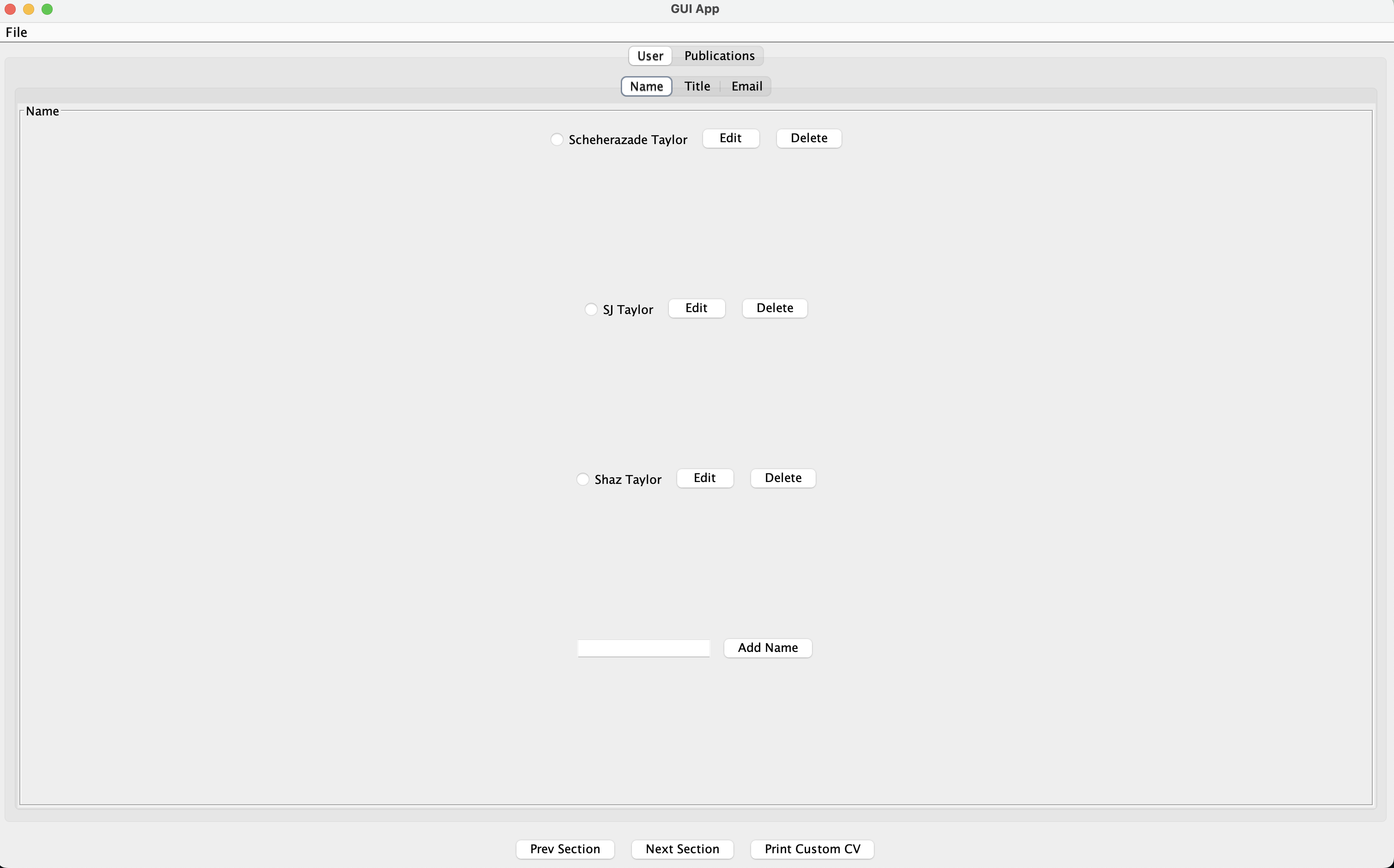Image resolution: width=1394 pixels, height=868 pixels.
Task: Click the Add Name button
Action: tap(767, 647)
